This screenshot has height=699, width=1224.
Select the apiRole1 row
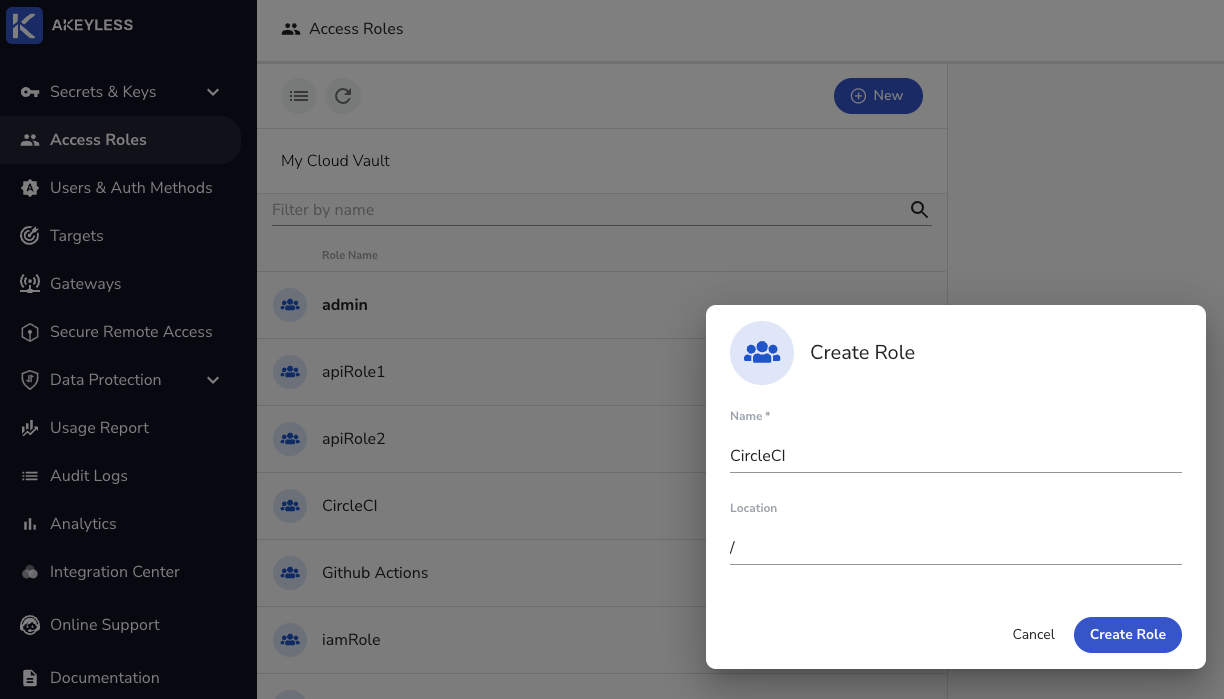601,372
